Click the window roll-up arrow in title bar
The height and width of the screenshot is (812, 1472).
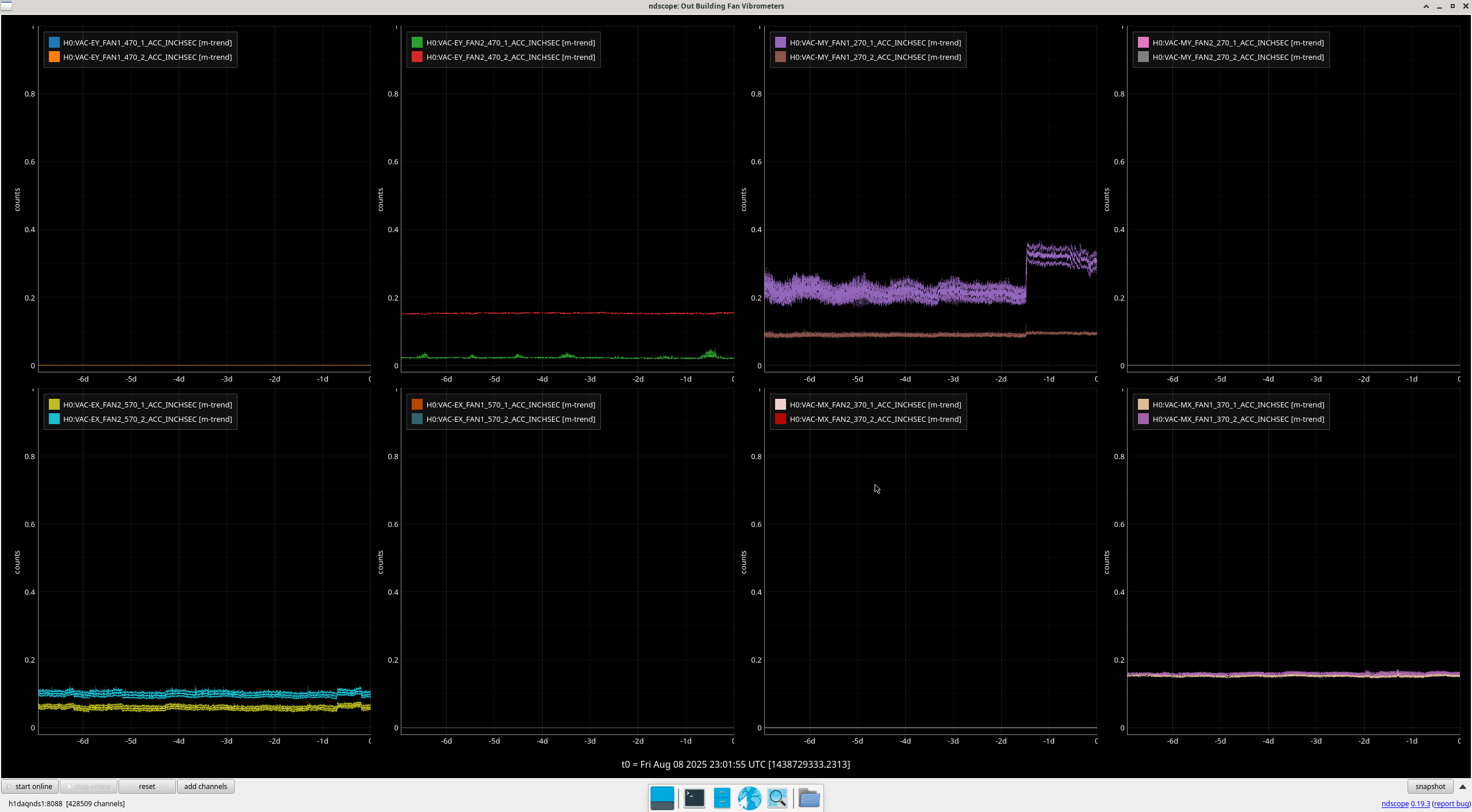coord(1426,6)
